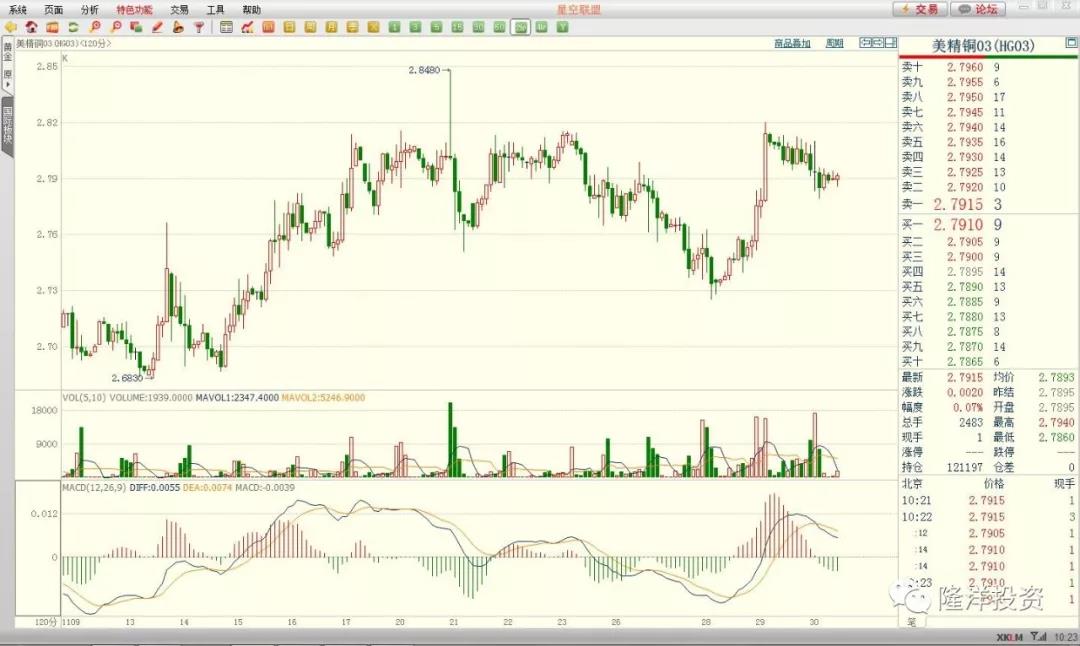
Task: Click the 商品叠加 link
Action: [x=792, y=43]
